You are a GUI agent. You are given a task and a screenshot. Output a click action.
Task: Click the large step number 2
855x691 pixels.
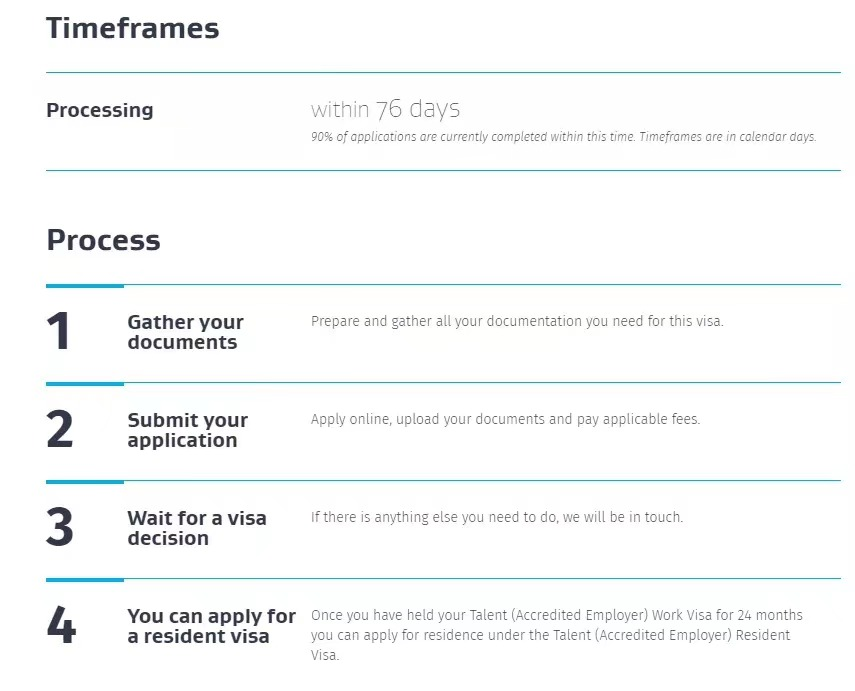[60, 430]
